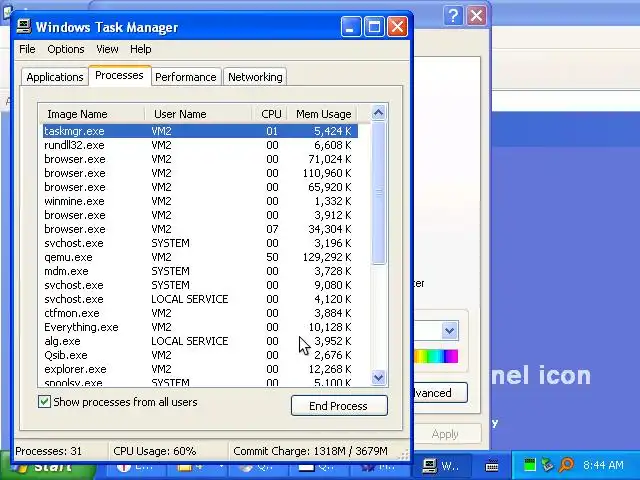
Task: Click the green CPU usage tray icon
Action: (x=529, y=464)
